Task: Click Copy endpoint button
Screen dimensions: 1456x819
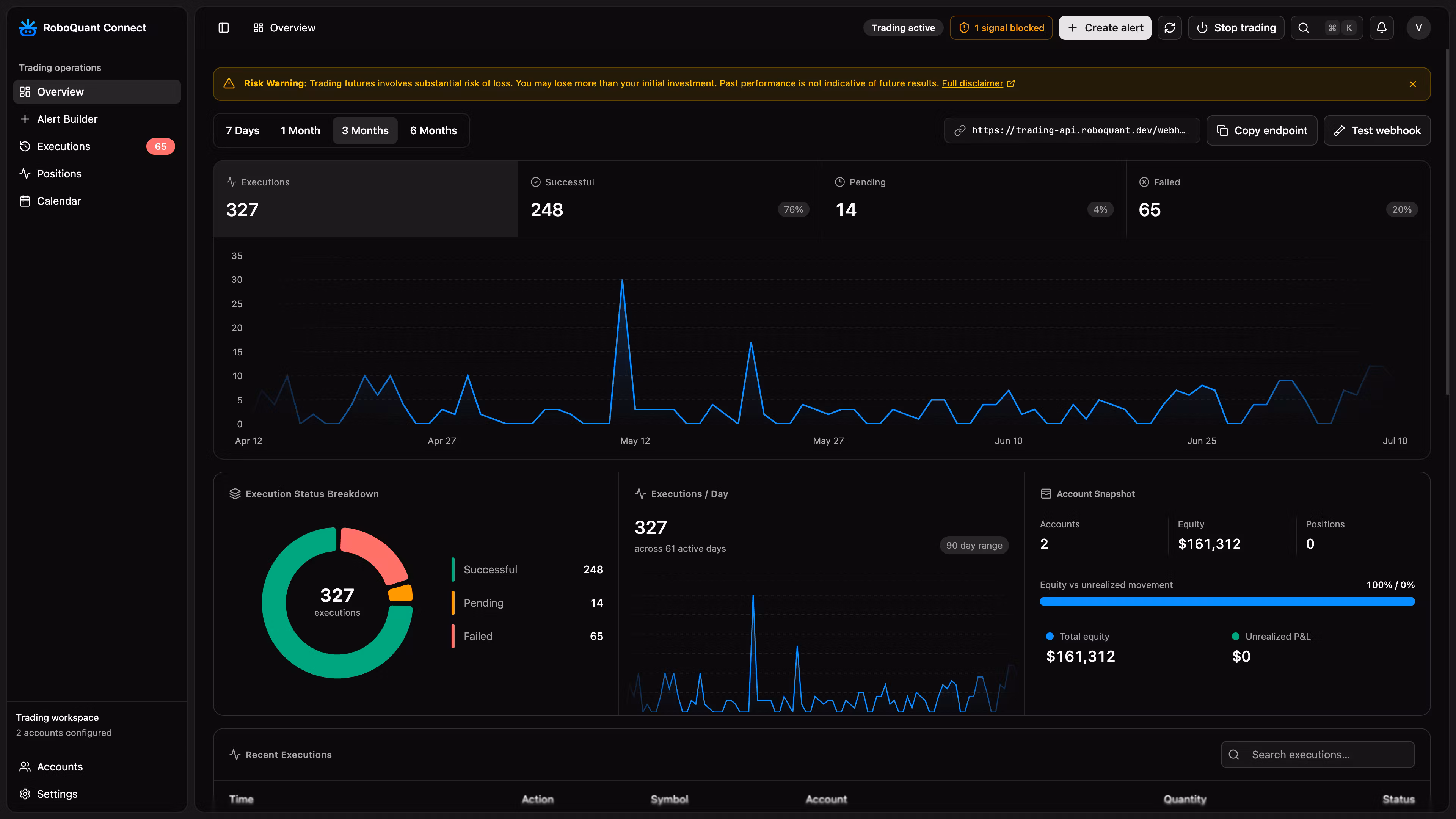Action: pos(1261,130)
